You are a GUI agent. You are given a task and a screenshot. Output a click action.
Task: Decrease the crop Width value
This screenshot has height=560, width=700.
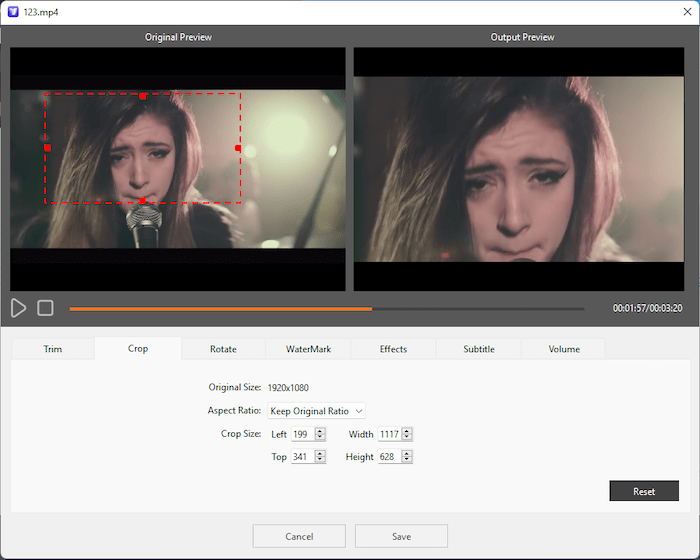pyautogui.click(x=407, y=437)
